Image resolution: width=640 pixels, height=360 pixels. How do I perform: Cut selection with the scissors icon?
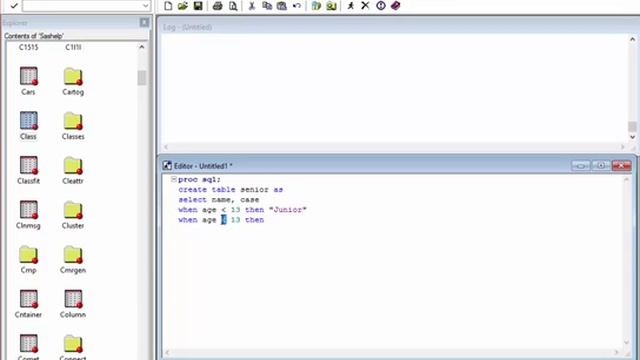point(252,6)
